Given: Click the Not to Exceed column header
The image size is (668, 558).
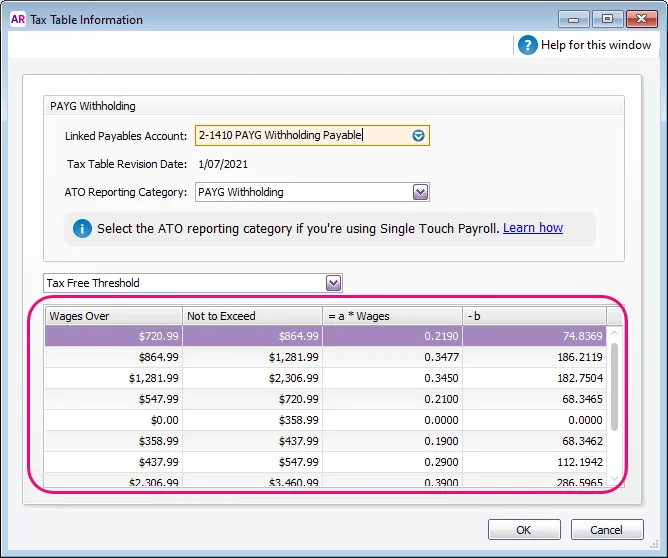Looking at the screenshot, I should [252, 316].
